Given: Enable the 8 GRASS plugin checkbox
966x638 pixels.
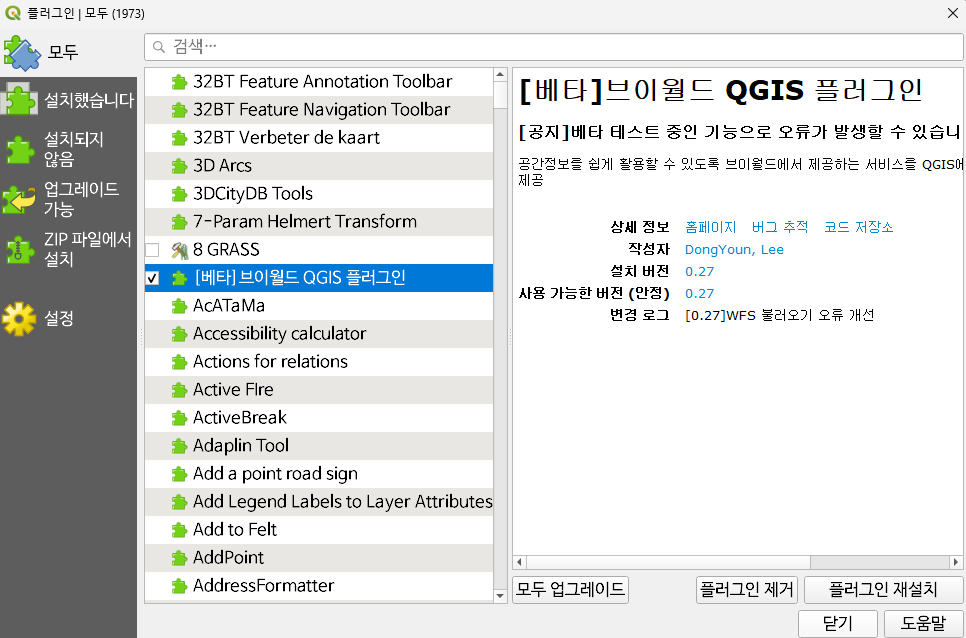Looking at the screenshot, I should pos(152,250).
